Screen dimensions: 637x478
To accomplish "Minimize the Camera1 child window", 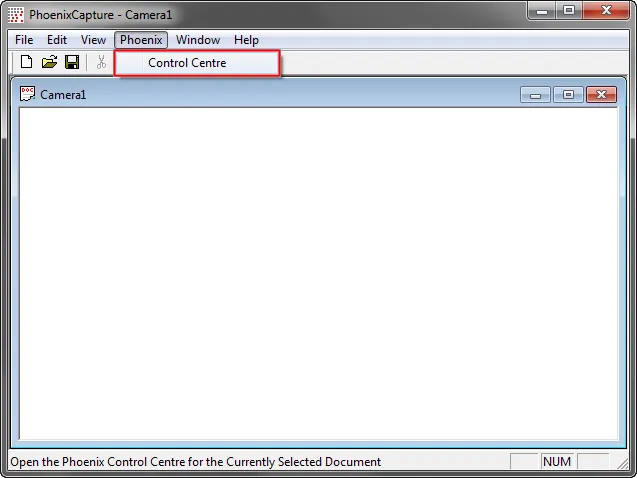I will 535,95.
